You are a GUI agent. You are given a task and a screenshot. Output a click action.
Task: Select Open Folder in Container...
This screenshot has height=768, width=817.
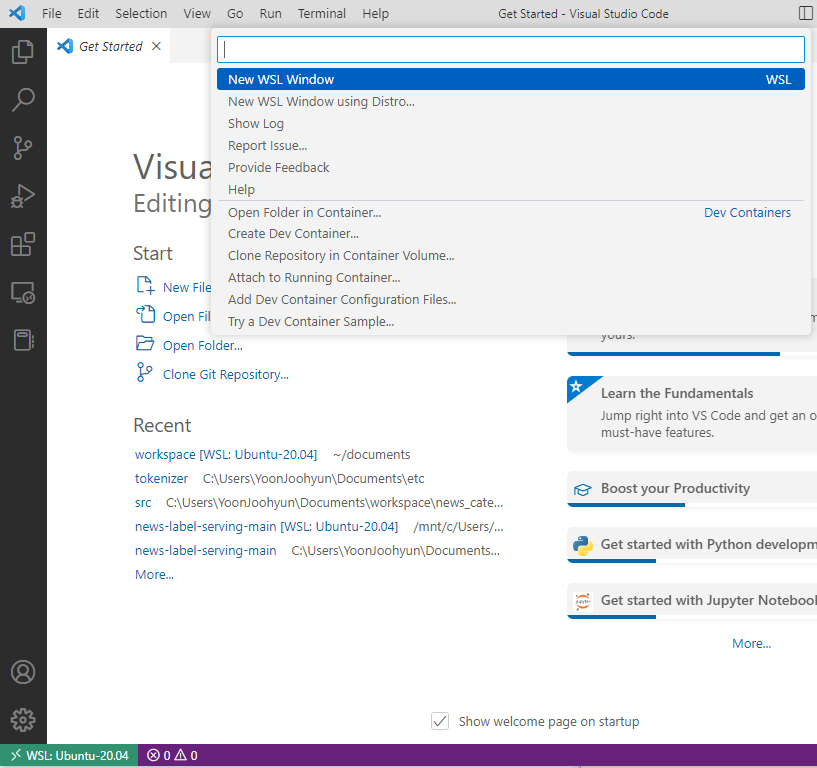click(x=511, y=213)
